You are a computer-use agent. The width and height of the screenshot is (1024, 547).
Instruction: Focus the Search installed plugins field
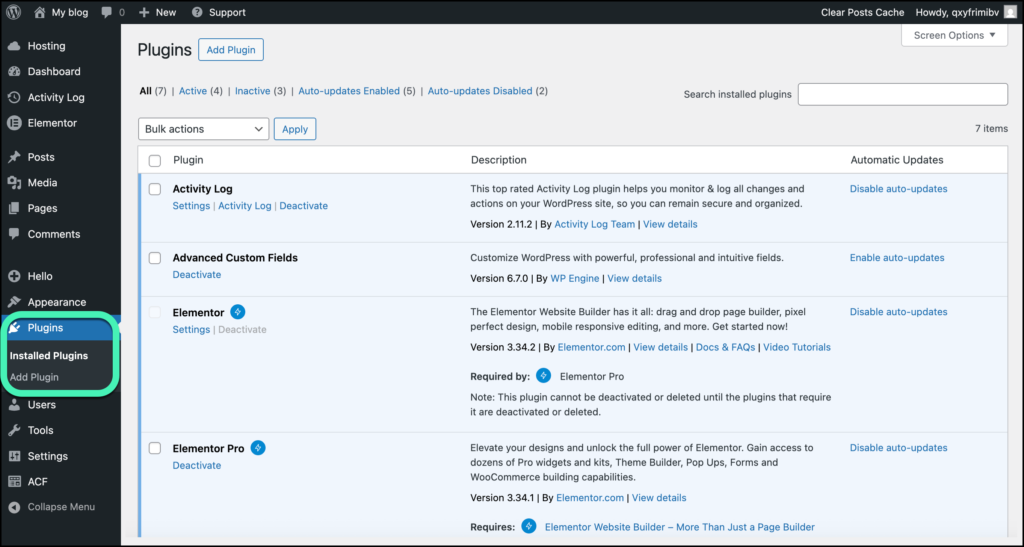pyautogui.click(x=902, y=94)
